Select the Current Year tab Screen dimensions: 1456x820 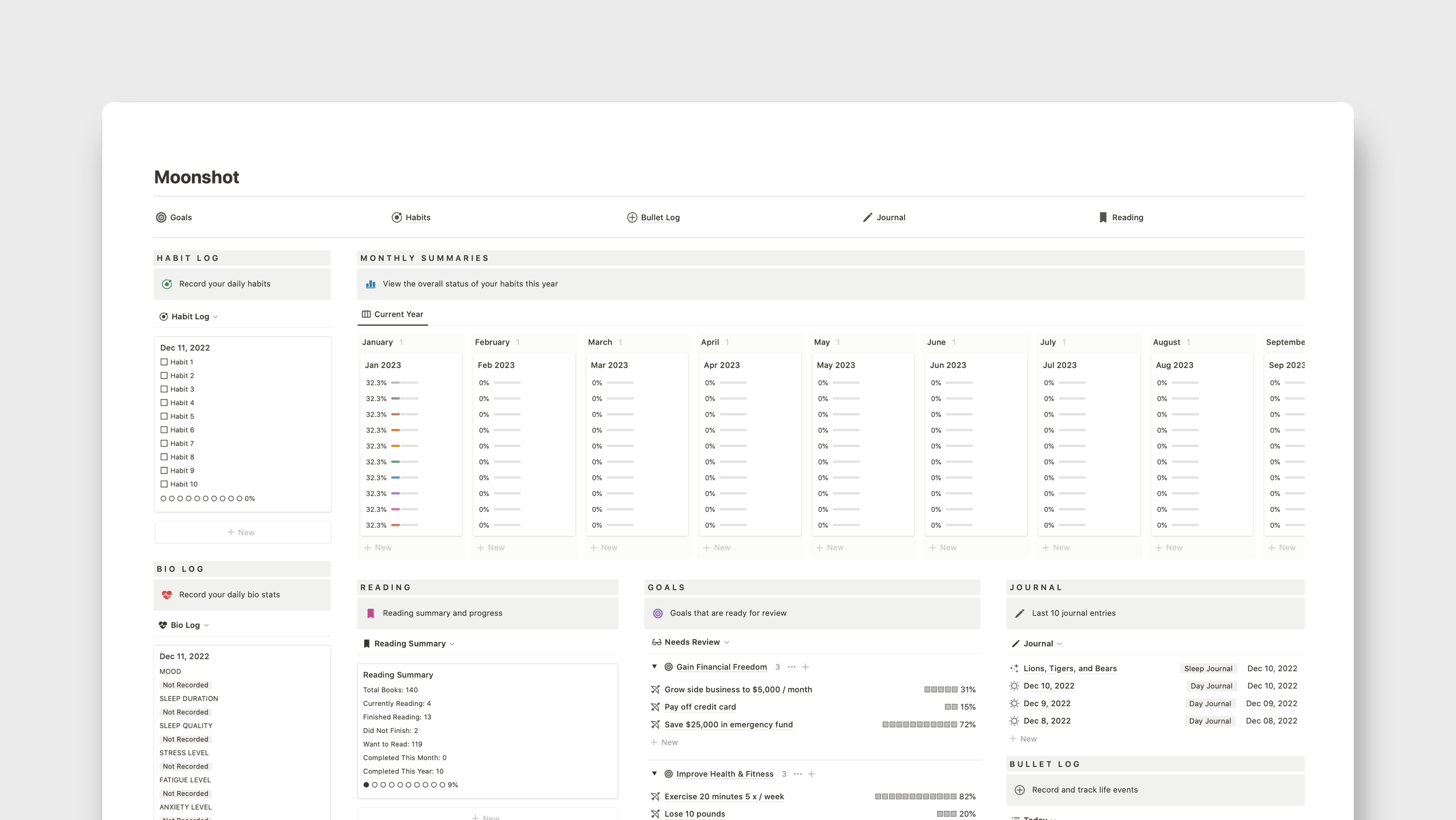pos(392,314)
